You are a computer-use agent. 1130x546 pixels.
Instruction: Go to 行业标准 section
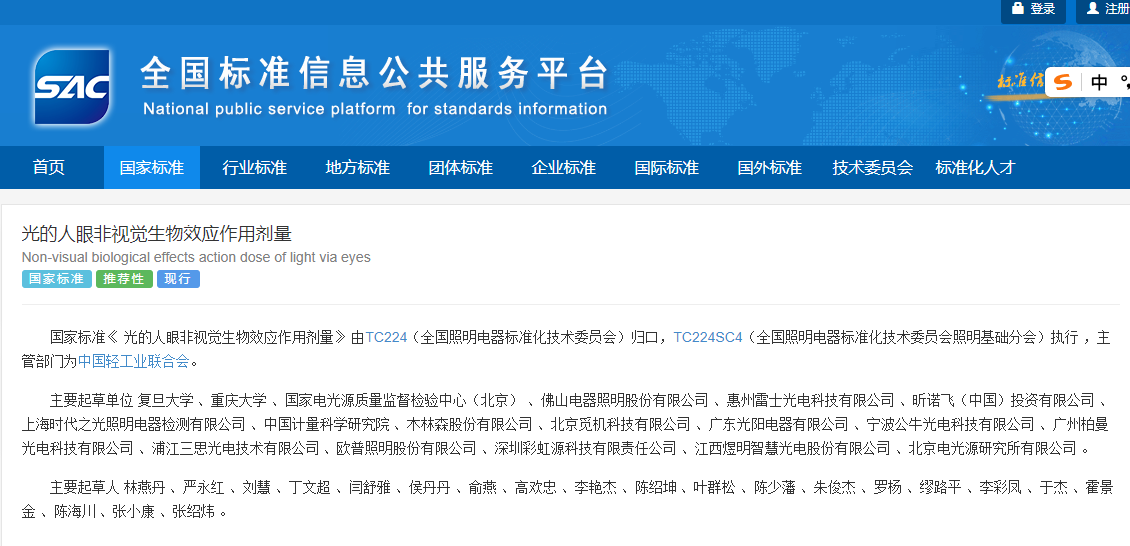254,167
